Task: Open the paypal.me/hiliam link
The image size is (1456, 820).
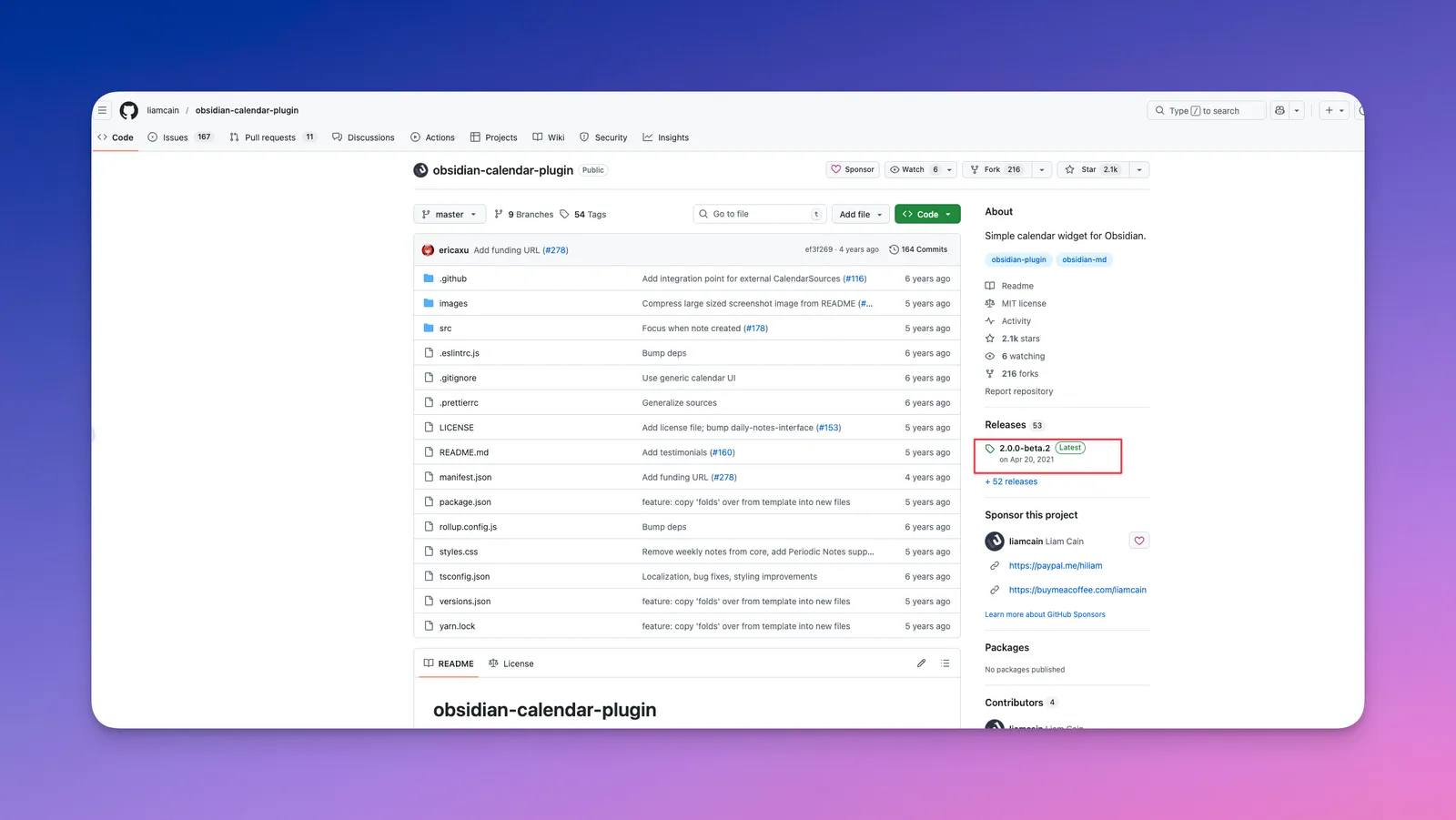Action: [1056, 566]
